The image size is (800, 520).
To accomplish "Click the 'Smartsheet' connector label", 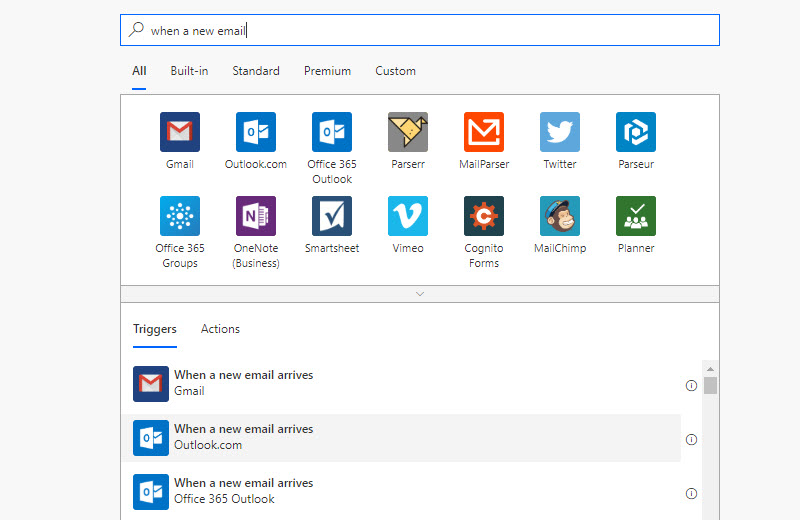I will (332, 249).
